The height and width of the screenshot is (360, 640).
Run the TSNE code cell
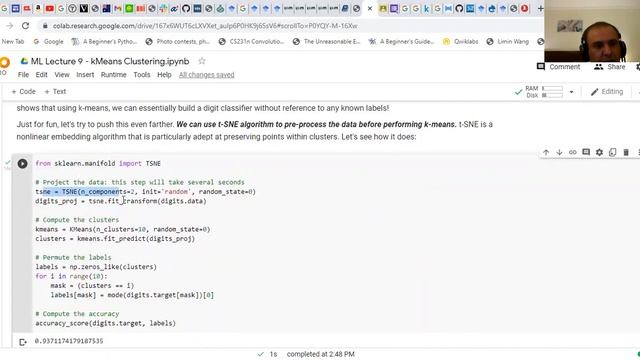[22, 164]
